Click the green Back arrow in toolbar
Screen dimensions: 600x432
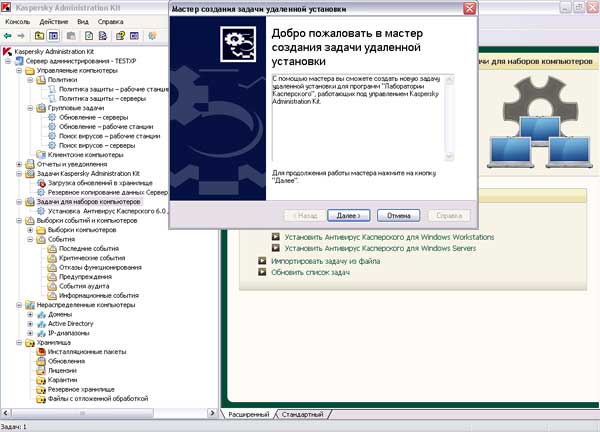(7, 36)
